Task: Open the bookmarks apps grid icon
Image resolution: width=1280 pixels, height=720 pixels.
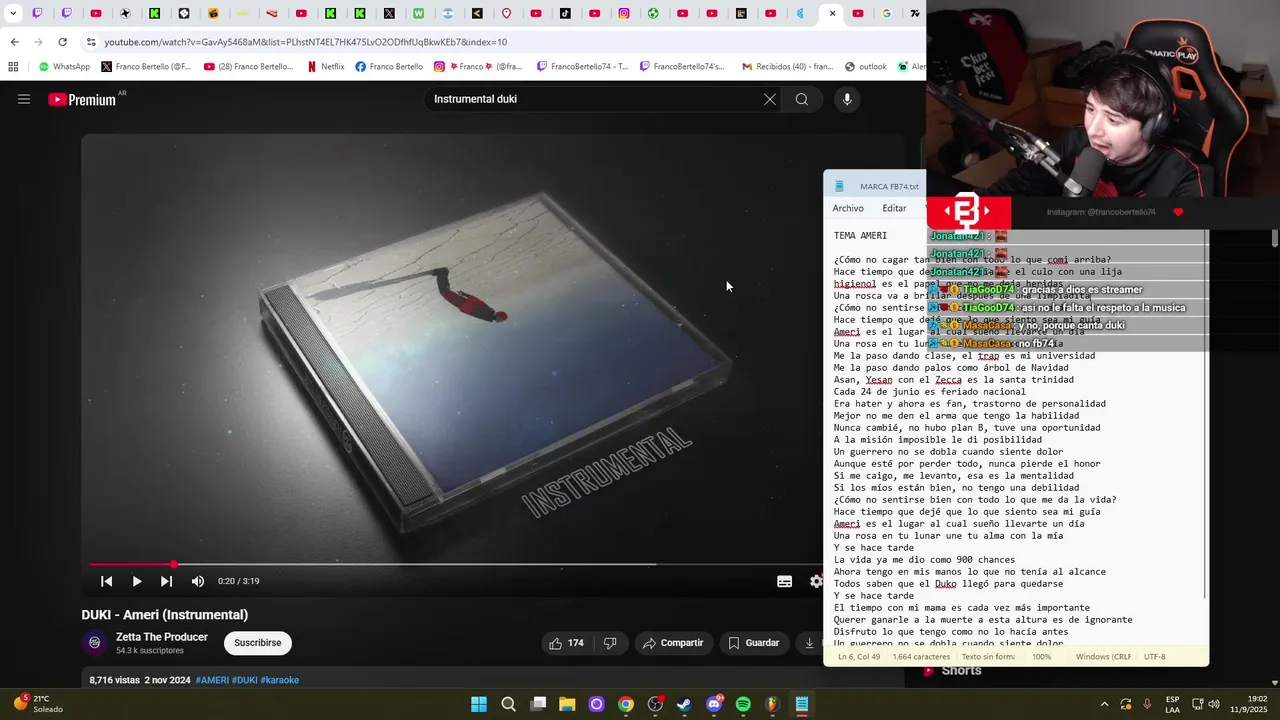Action: point(13,67)
